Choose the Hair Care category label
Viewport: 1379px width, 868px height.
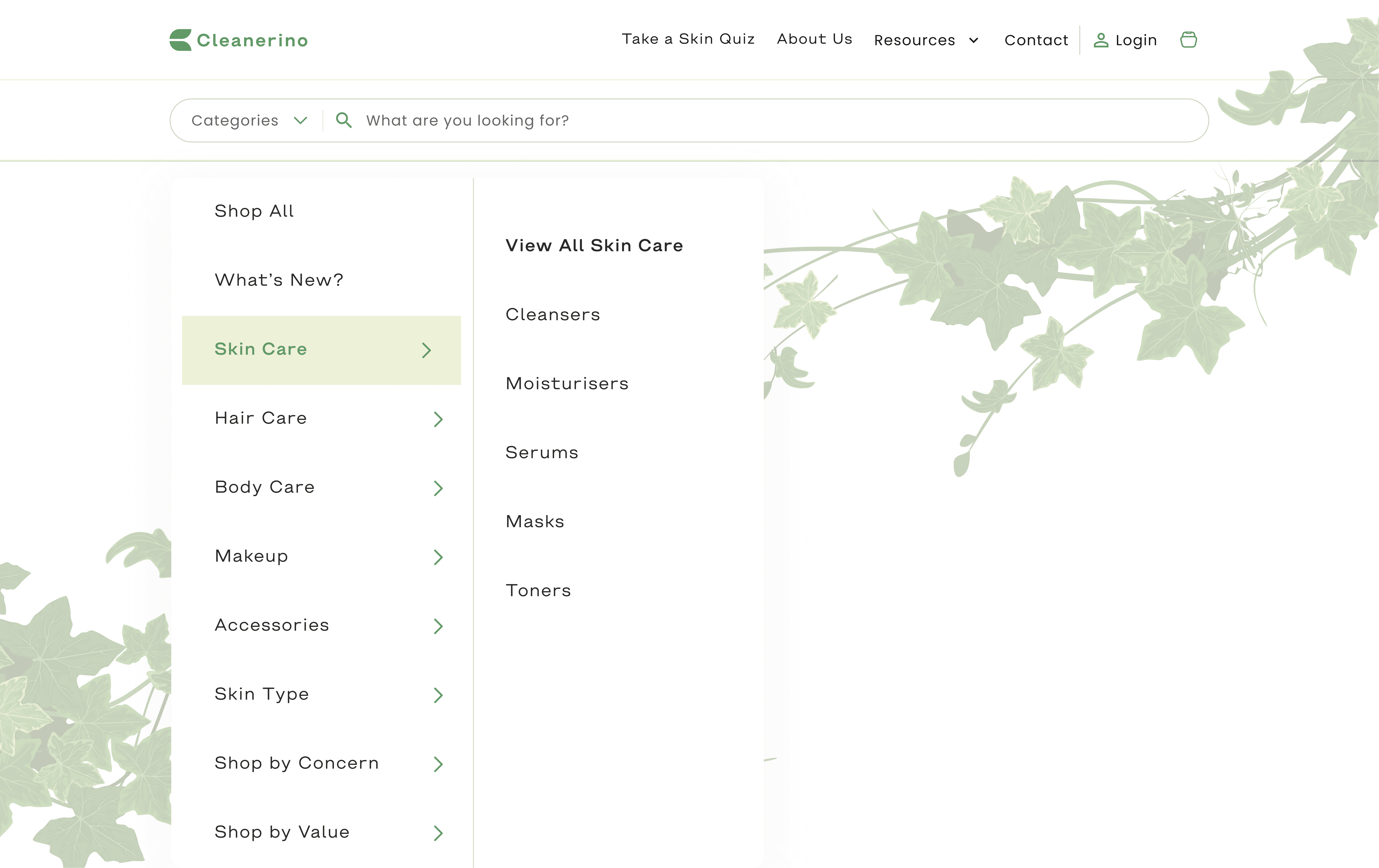click(x=261, y=418)
